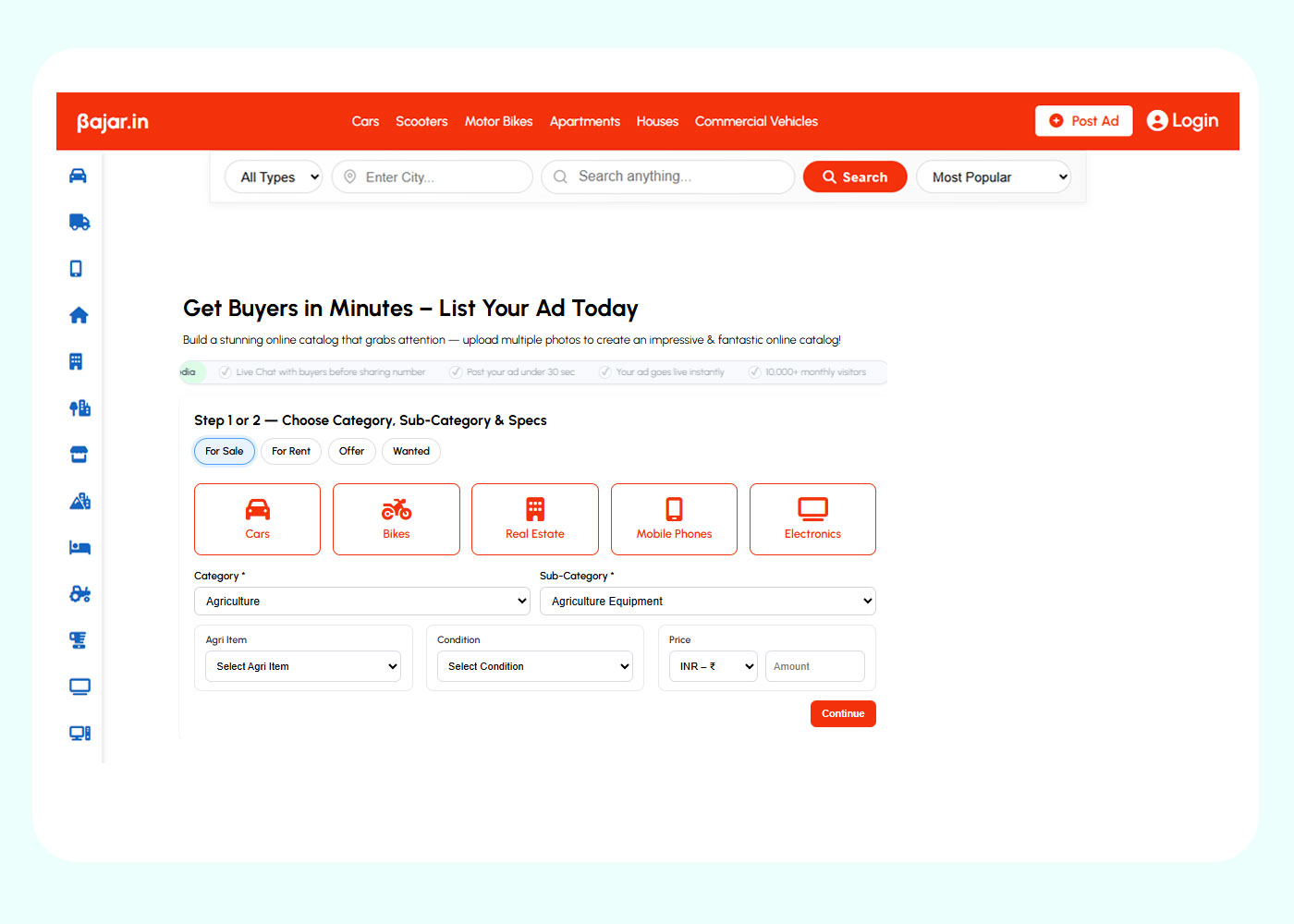Open the Most Popular sort selector
The height and width of the screenshot is (924, 1294).
pyautogui.click(x=993, y=176)
